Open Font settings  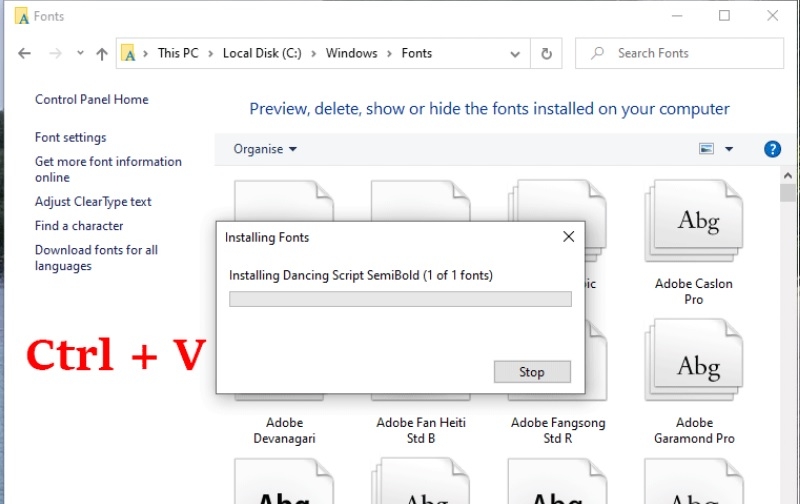(70, 137)
